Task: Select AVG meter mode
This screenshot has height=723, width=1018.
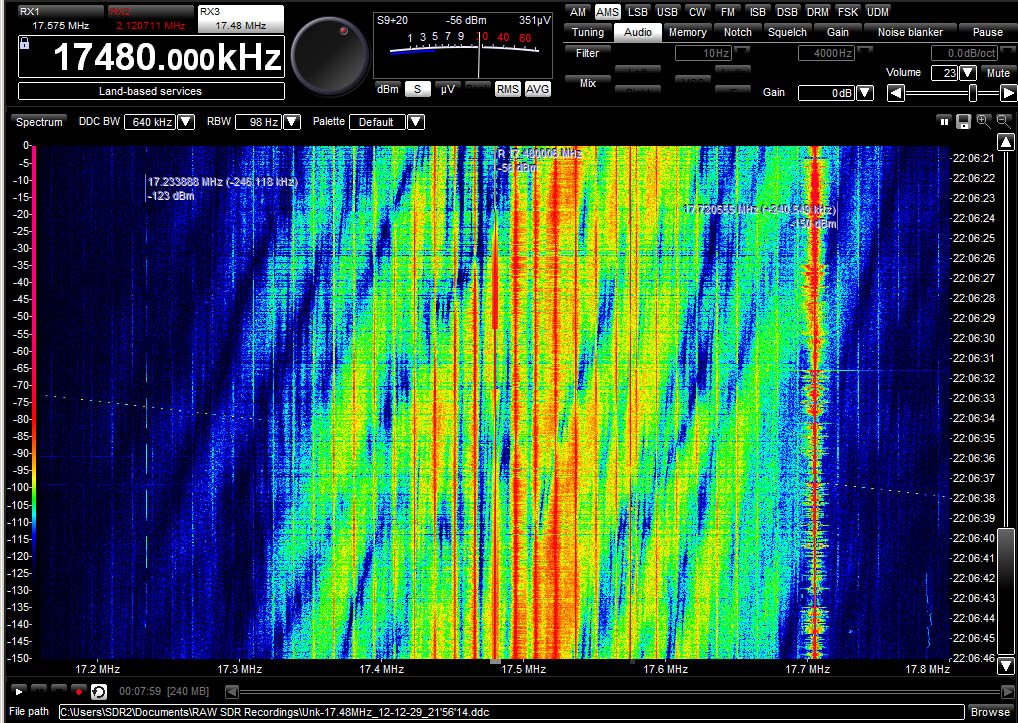Action: (538, 89)
